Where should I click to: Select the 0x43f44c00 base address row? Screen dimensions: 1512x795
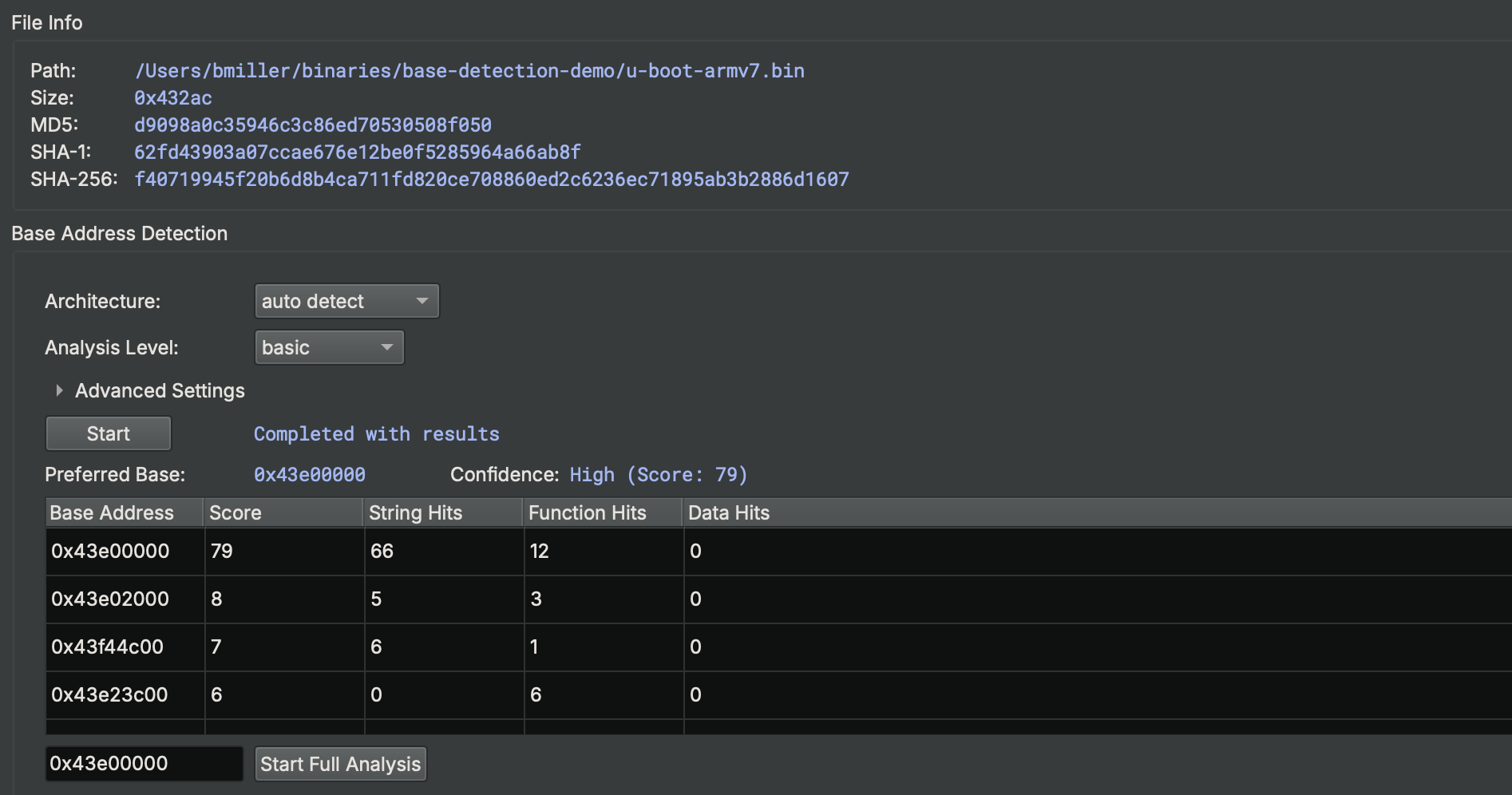coord(107,647)
